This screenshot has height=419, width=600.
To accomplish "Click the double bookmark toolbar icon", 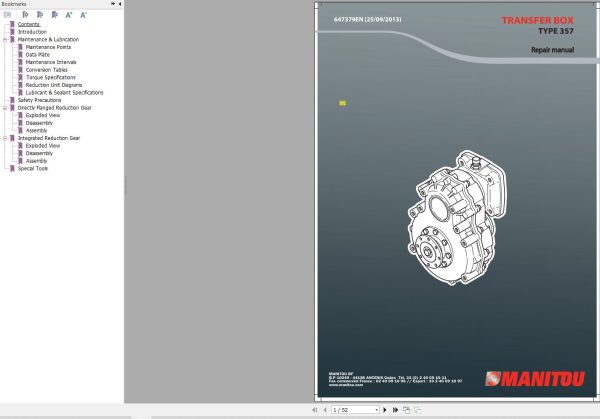I will (40, 15).
